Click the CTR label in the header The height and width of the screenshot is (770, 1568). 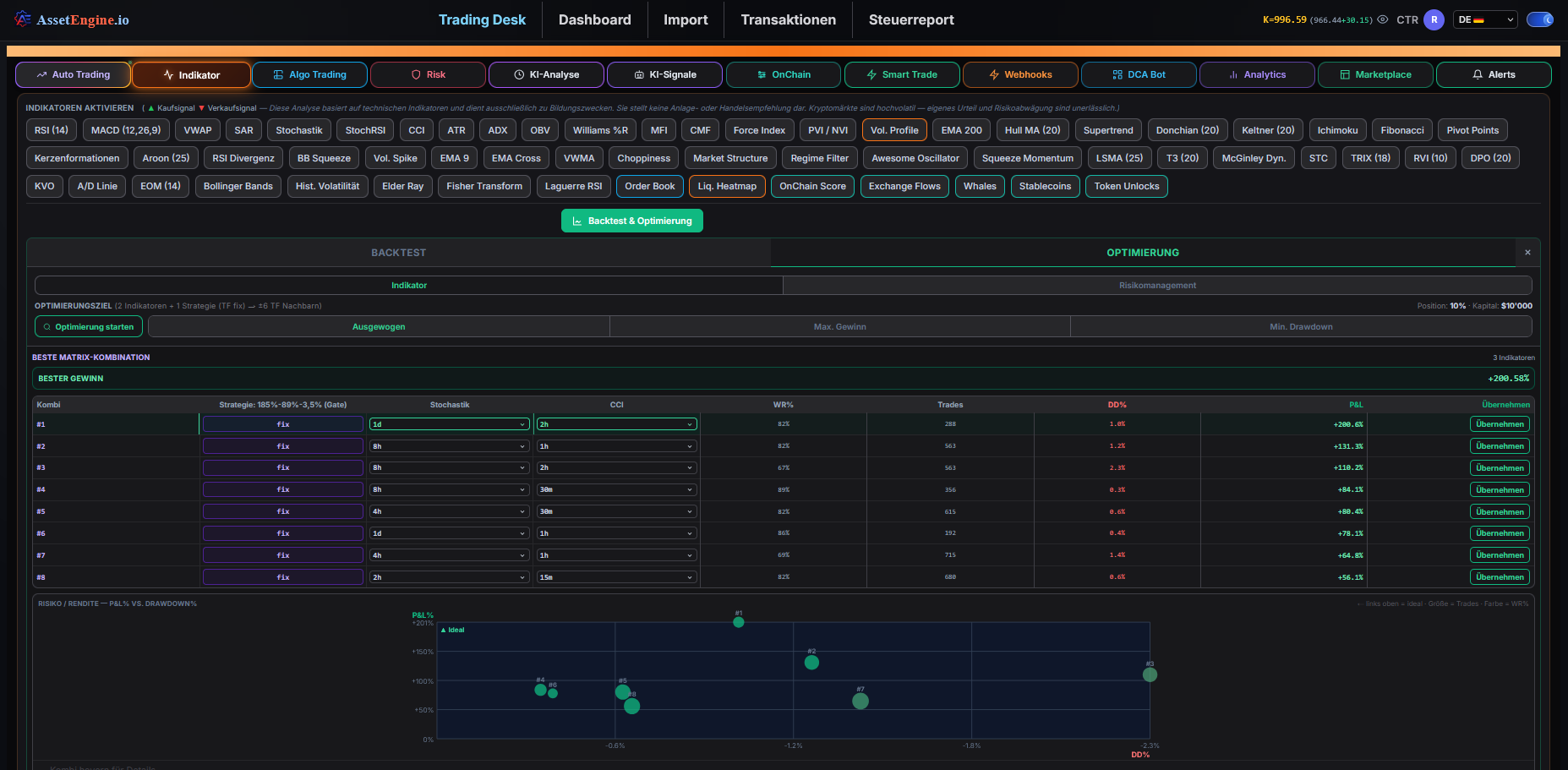click(1407, 19)
